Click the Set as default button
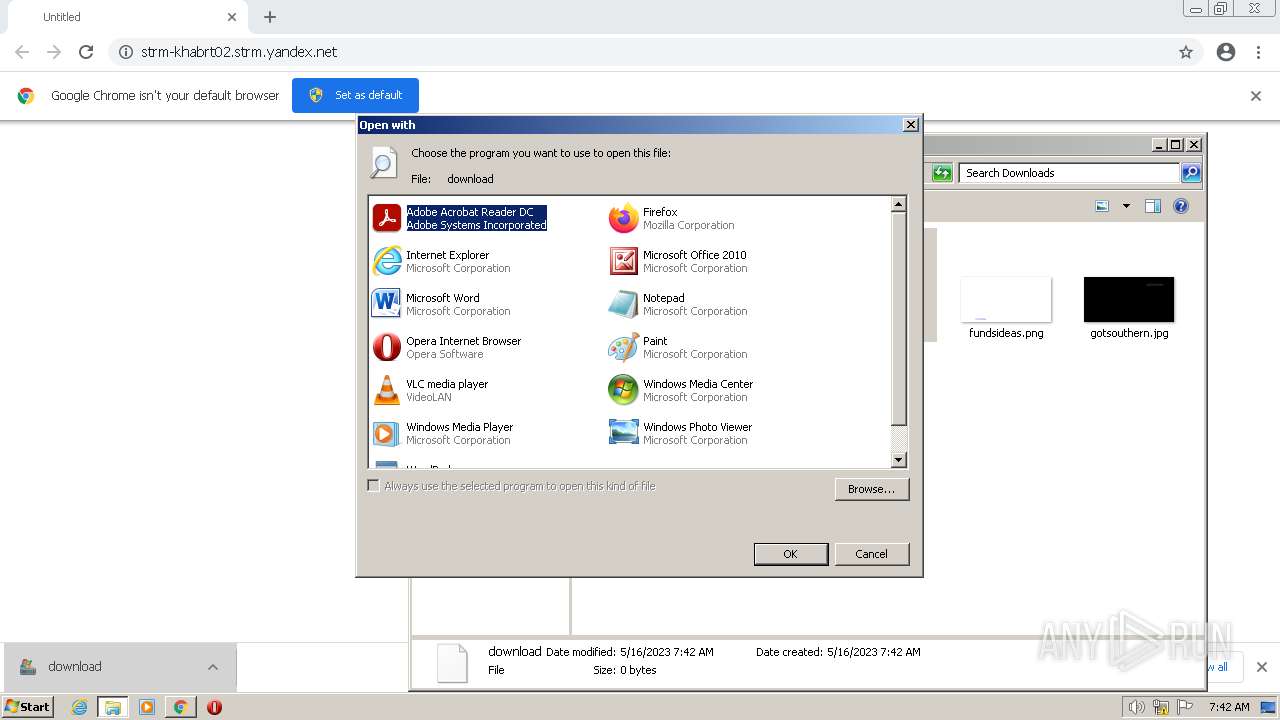Image resolution: width=1280 pixels, height=720 pixels. (355, 95)
